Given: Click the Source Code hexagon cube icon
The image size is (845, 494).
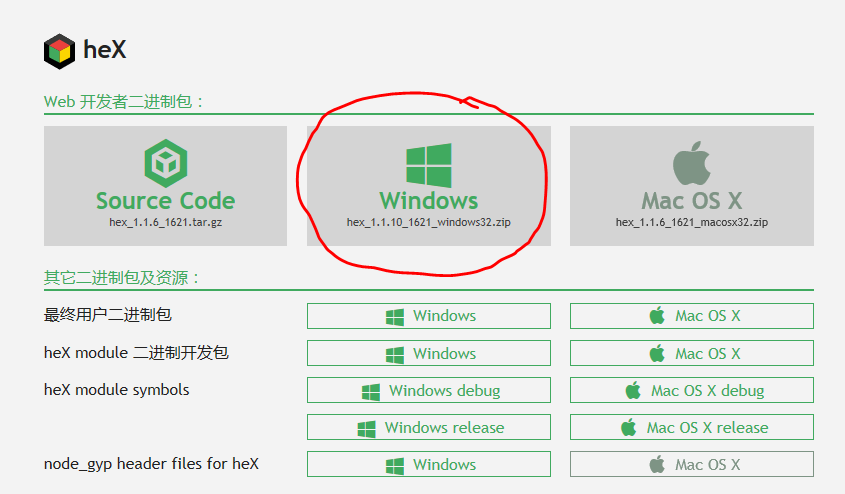Looking at the screenshot, I should coord(165,163).
